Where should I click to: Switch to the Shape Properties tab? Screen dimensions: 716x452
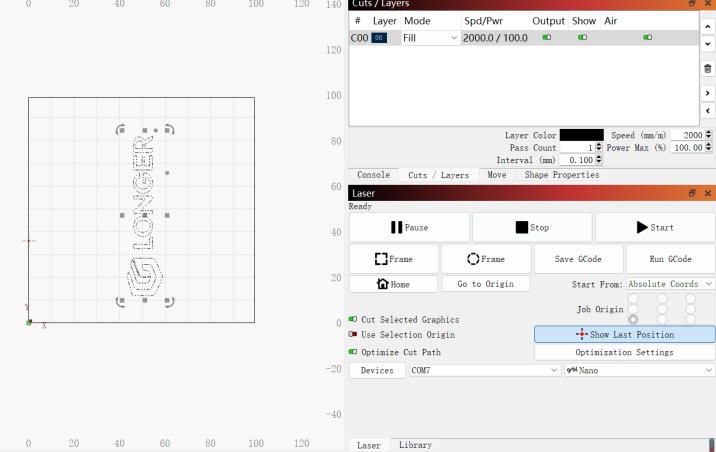pyautogui.click(x=562, y=175)
